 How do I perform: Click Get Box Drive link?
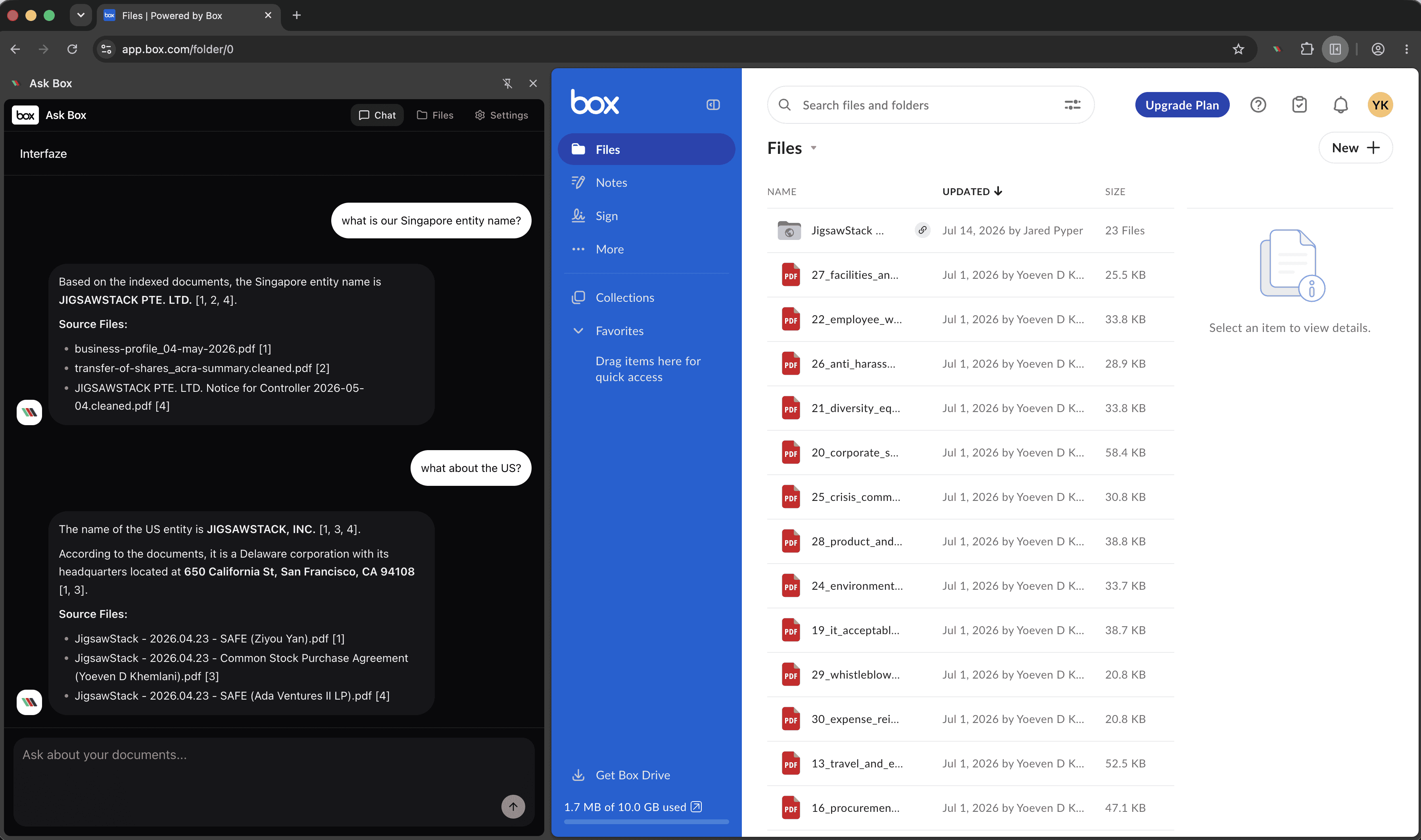point(621,775)
